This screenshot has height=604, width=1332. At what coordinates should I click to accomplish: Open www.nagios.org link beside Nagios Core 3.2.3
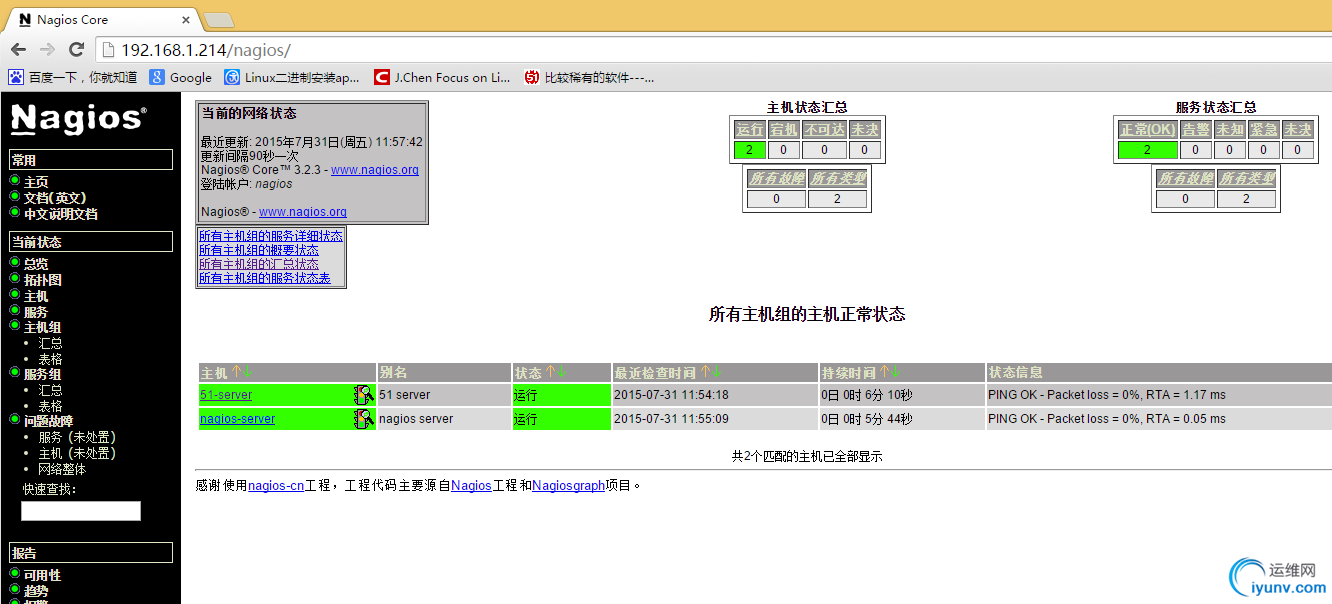375,170
